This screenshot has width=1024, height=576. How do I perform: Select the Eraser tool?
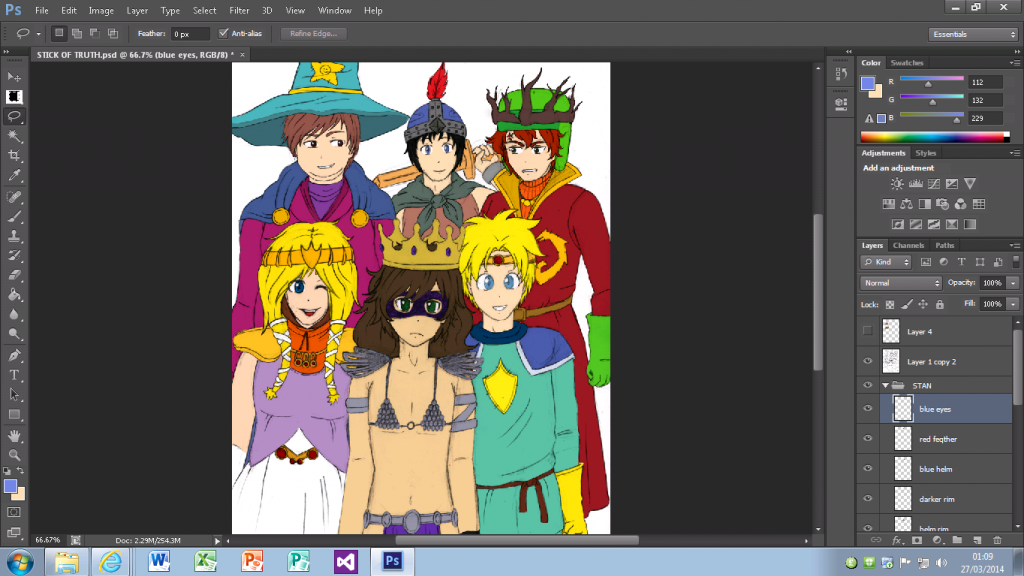[14, 275]
